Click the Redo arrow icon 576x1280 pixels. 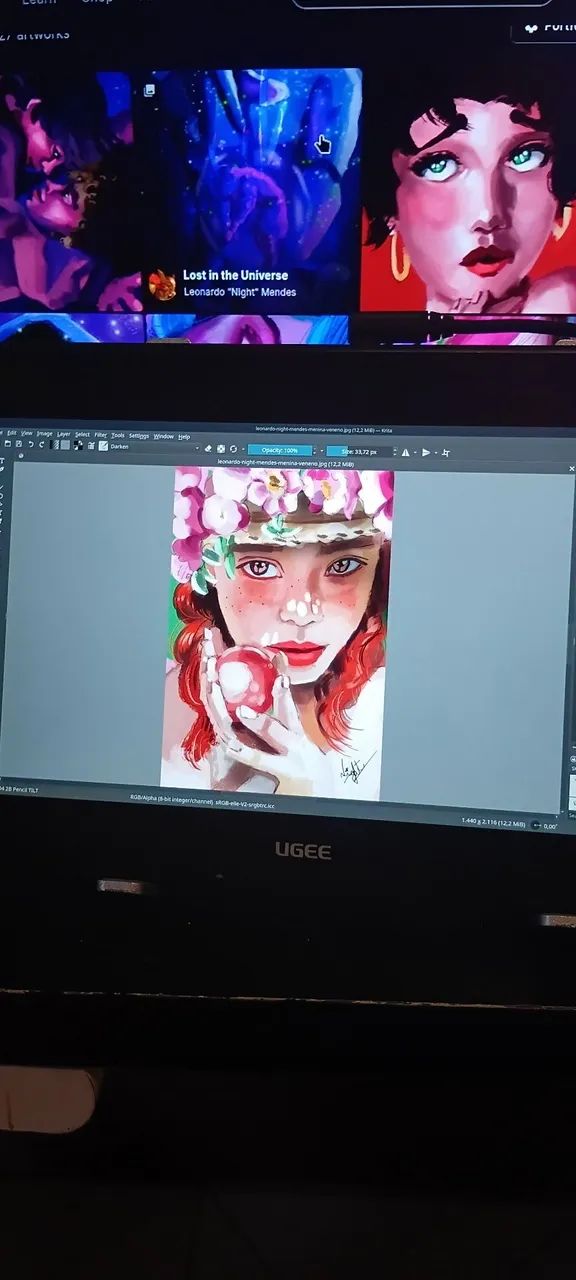pyautogui.click(x=42, y=444)
